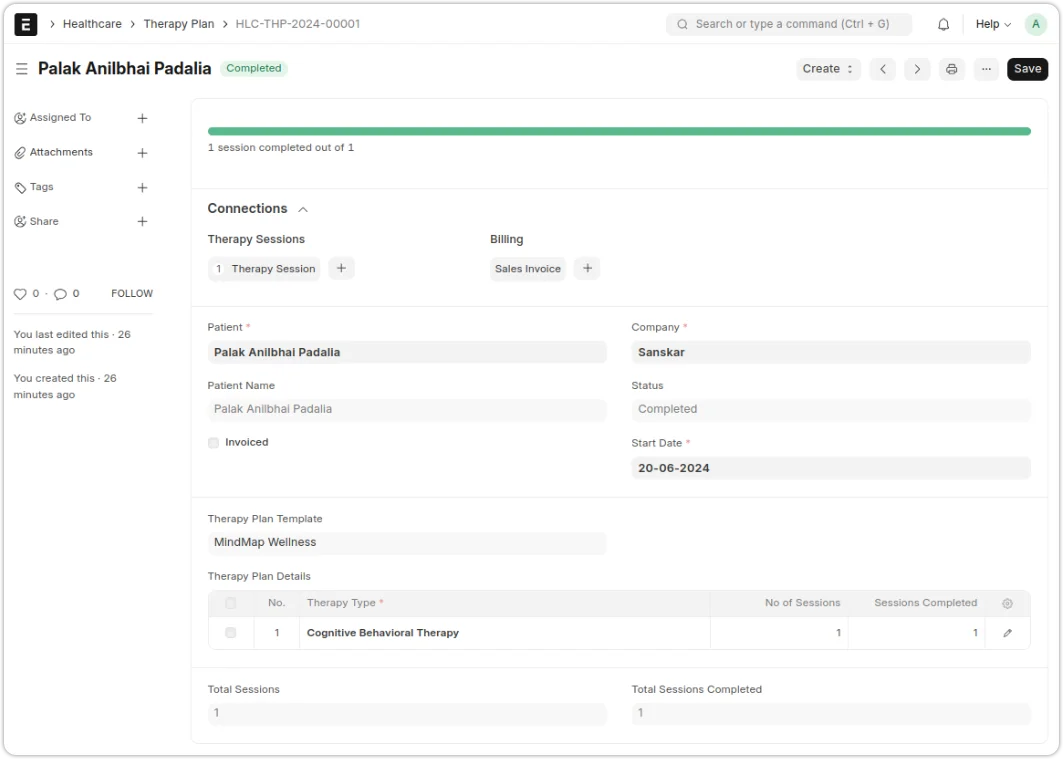The image size is (1063, 759).
Task: Print this therapy plan via printer icon
Action: [951, 69]
